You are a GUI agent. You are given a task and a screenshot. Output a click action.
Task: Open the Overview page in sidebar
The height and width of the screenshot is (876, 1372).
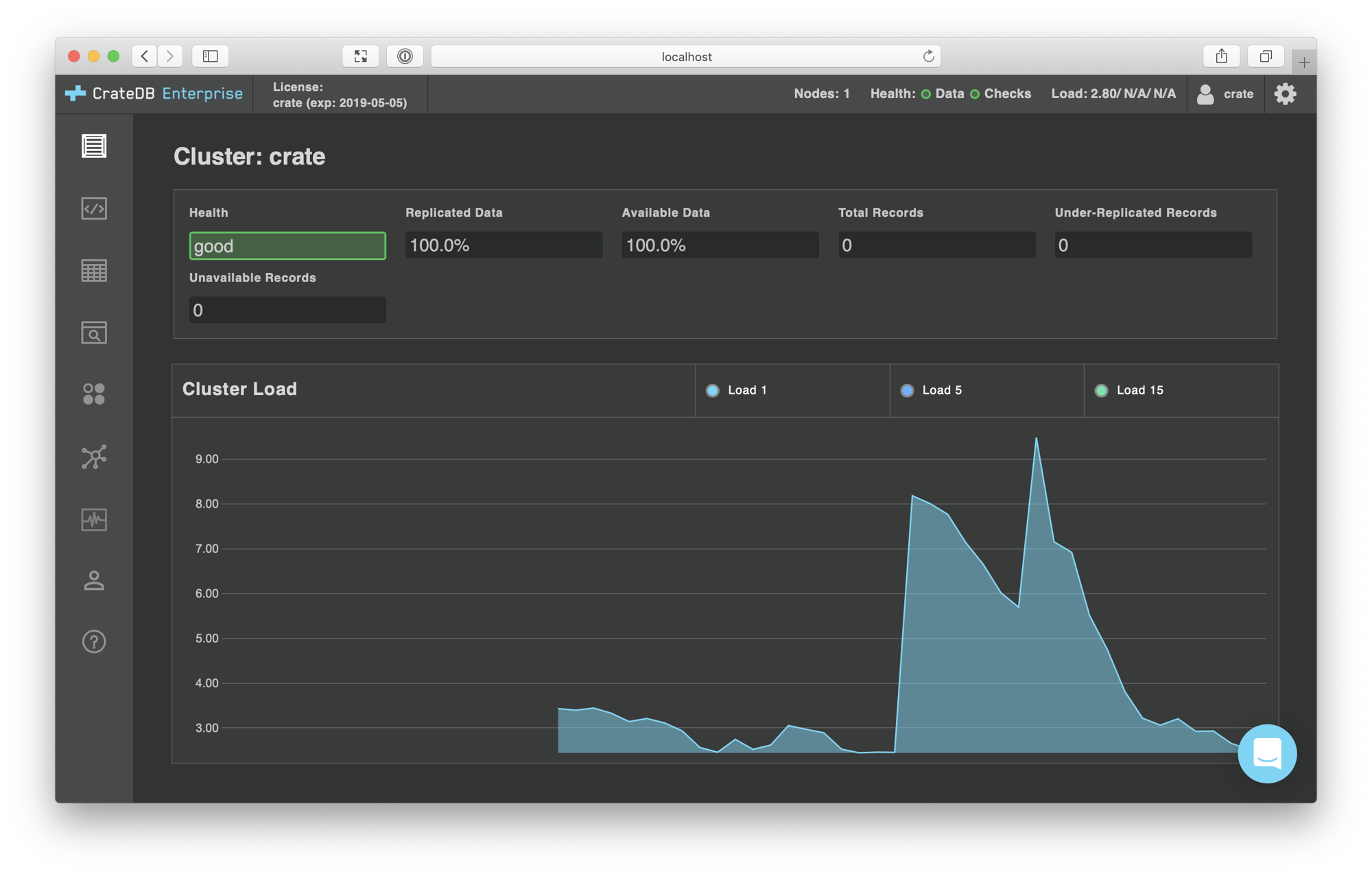point(94,146)
